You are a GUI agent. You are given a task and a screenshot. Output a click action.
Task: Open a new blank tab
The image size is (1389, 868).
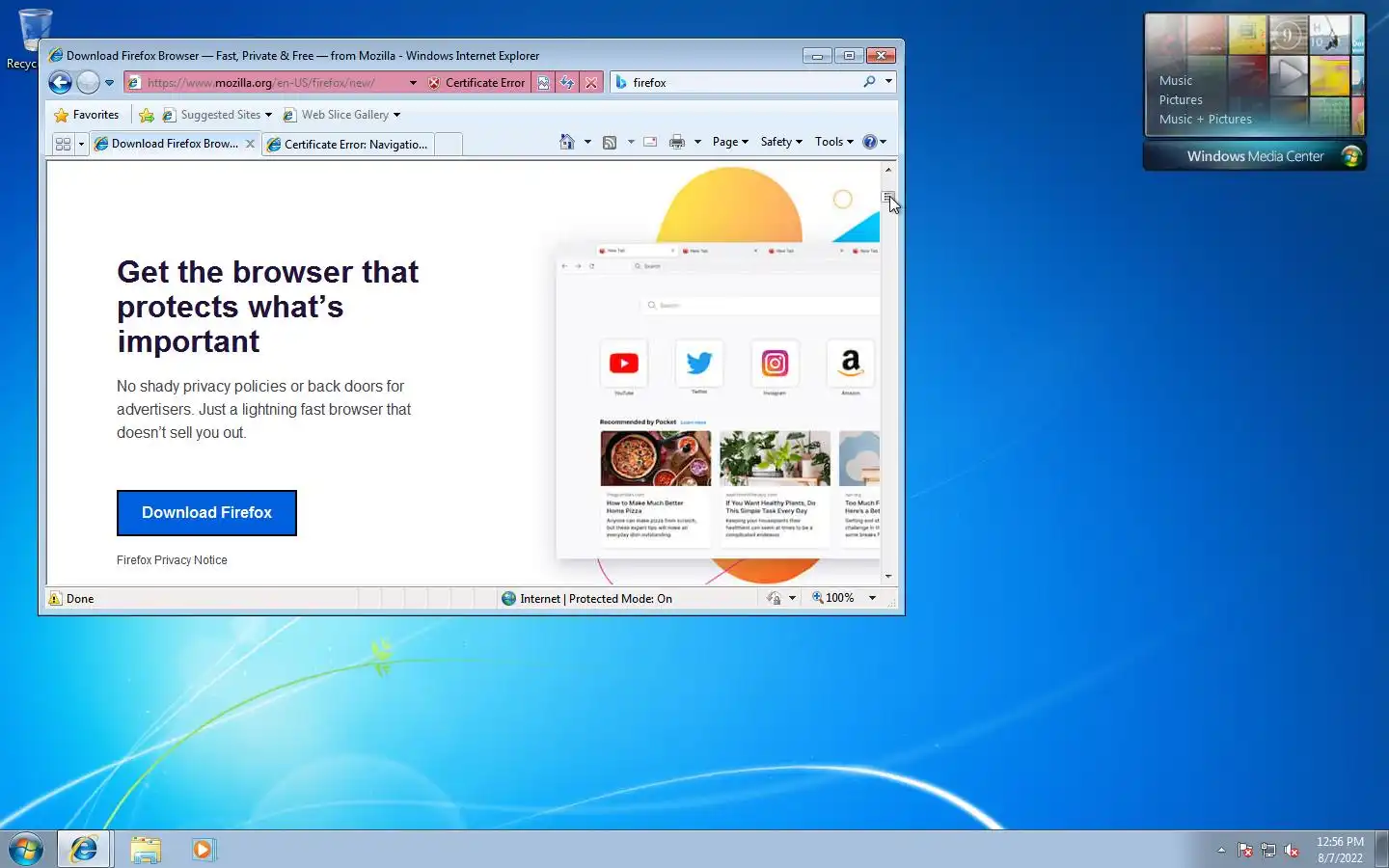pyautogui.click(x=449, y=145)
